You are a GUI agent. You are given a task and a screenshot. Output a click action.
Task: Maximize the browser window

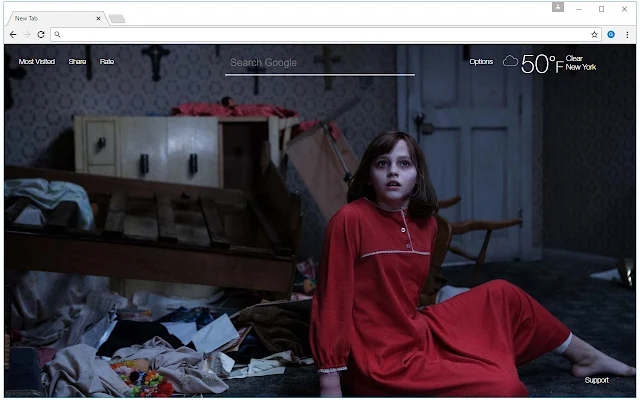pyautogui.click(x=601, y=9)
